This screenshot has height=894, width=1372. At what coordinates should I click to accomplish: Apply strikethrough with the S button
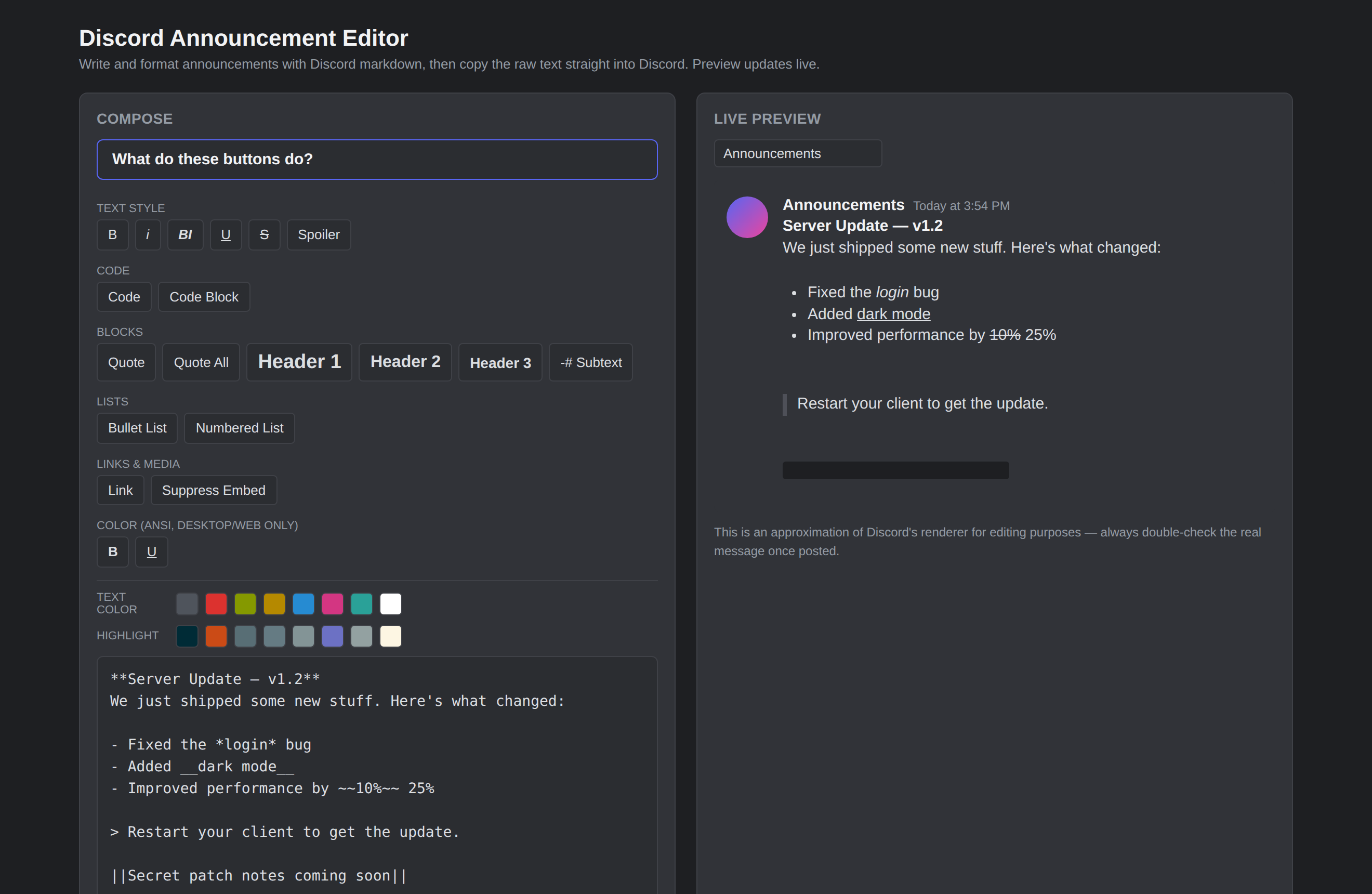coord(264,234)
